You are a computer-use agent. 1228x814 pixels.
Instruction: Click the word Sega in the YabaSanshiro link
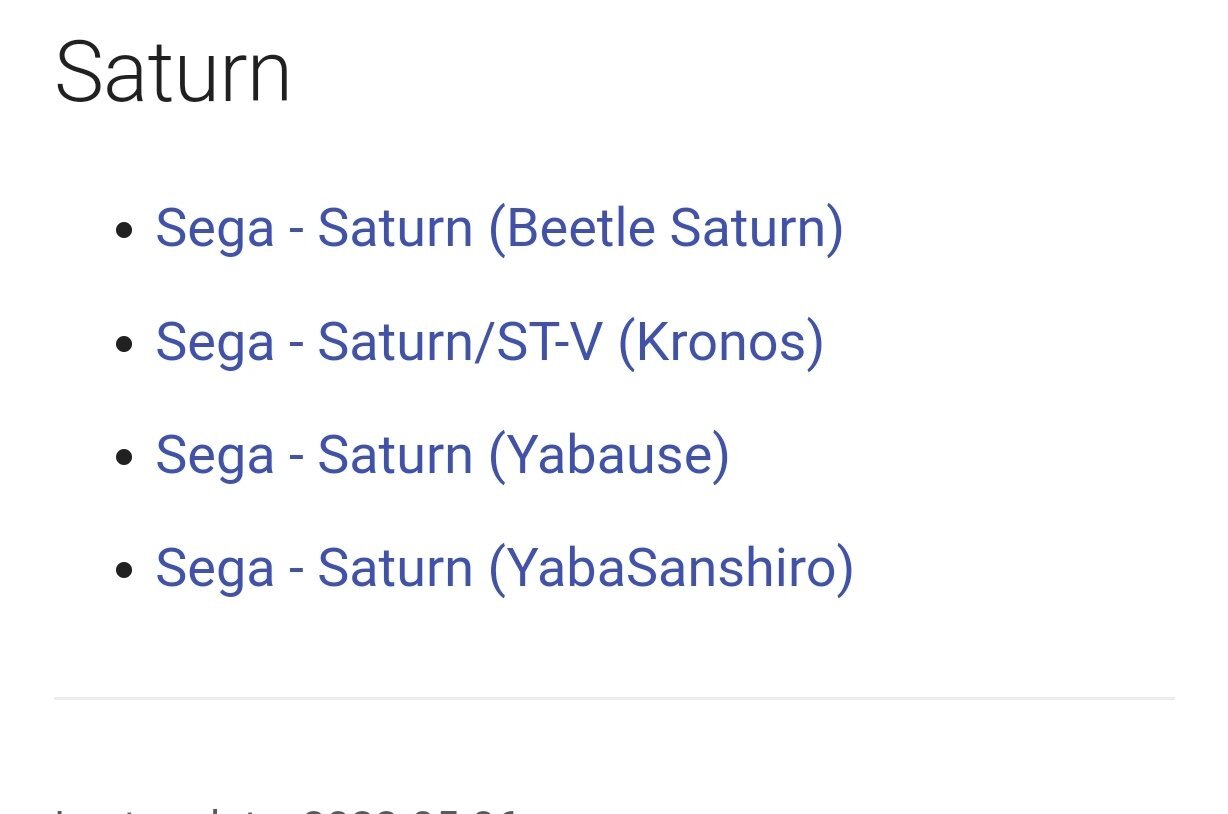coord(215,570)
